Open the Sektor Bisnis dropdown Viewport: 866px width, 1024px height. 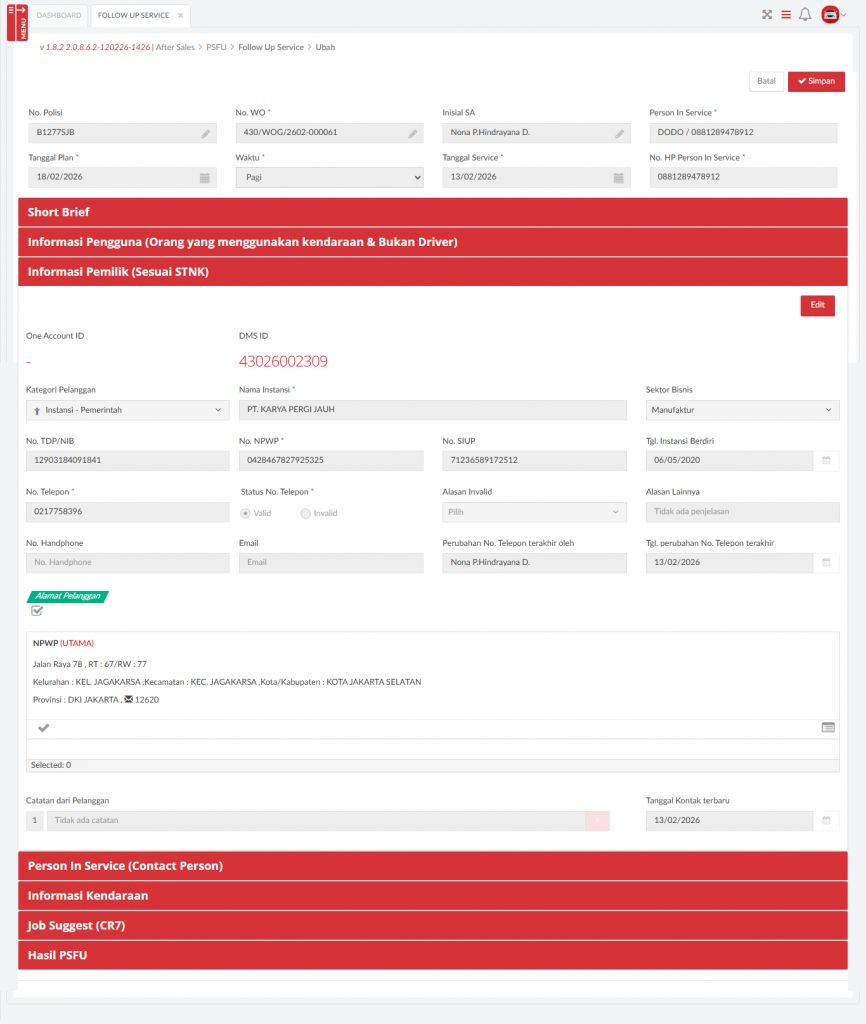(x=742, y=410)
